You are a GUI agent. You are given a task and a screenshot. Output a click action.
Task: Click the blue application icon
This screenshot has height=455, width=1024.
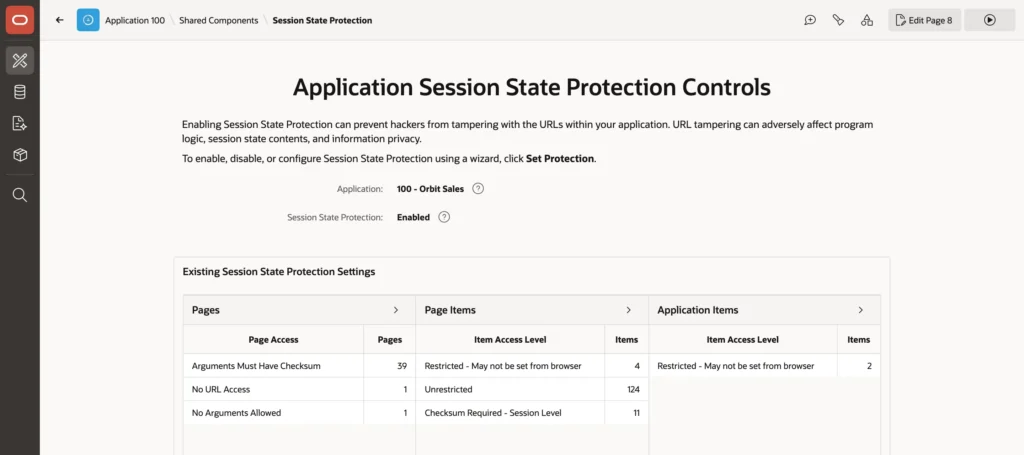tap(88, 20)
